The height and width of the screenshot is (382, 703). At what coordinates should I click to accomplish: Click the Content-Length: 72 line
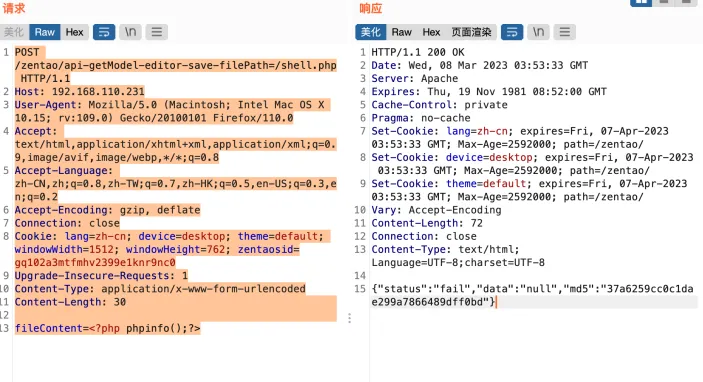pos(427,223)
